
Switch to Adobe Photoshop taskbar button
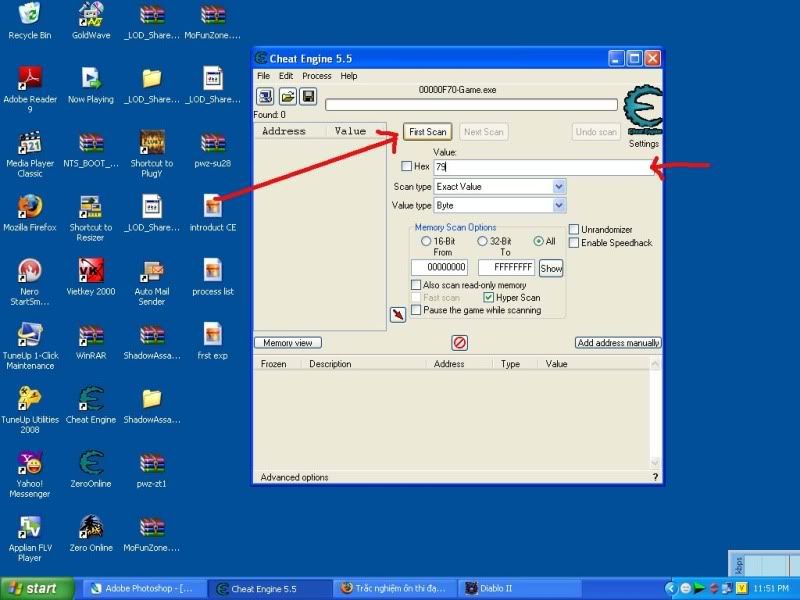click(x=144, y=589)
